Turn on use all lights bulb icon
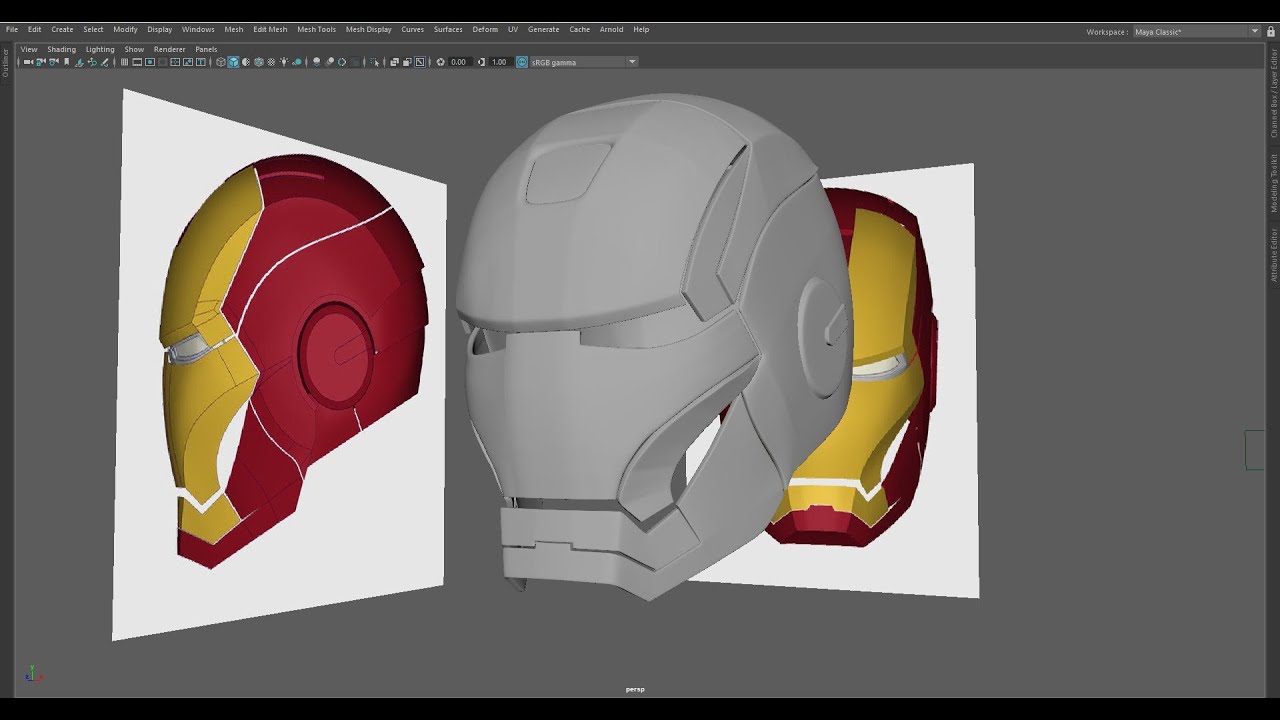 (284, 62)
